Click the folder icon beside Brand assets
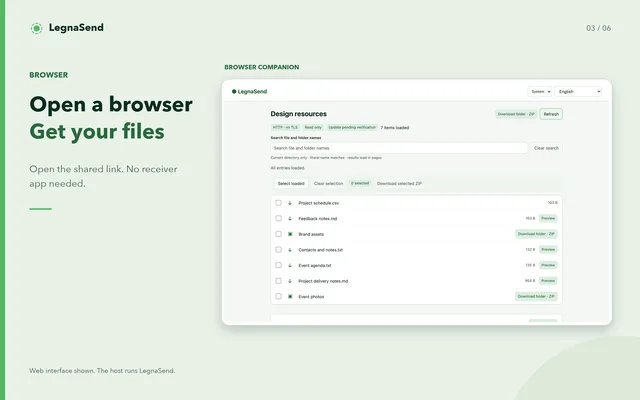 (290, 234)
